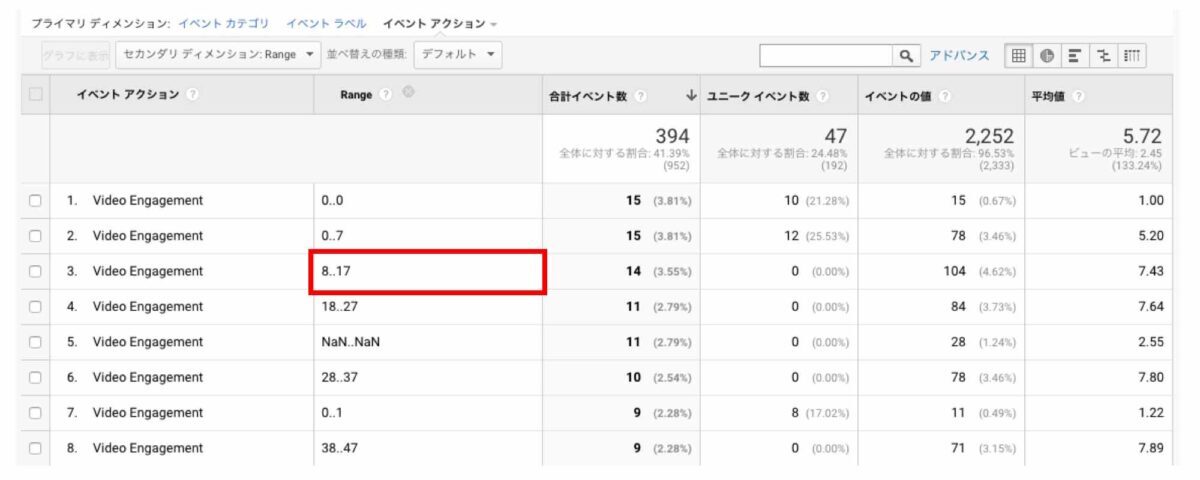Open the アドバンス advanced filter link
This screenshot has width=1200, height=480.
959,55
